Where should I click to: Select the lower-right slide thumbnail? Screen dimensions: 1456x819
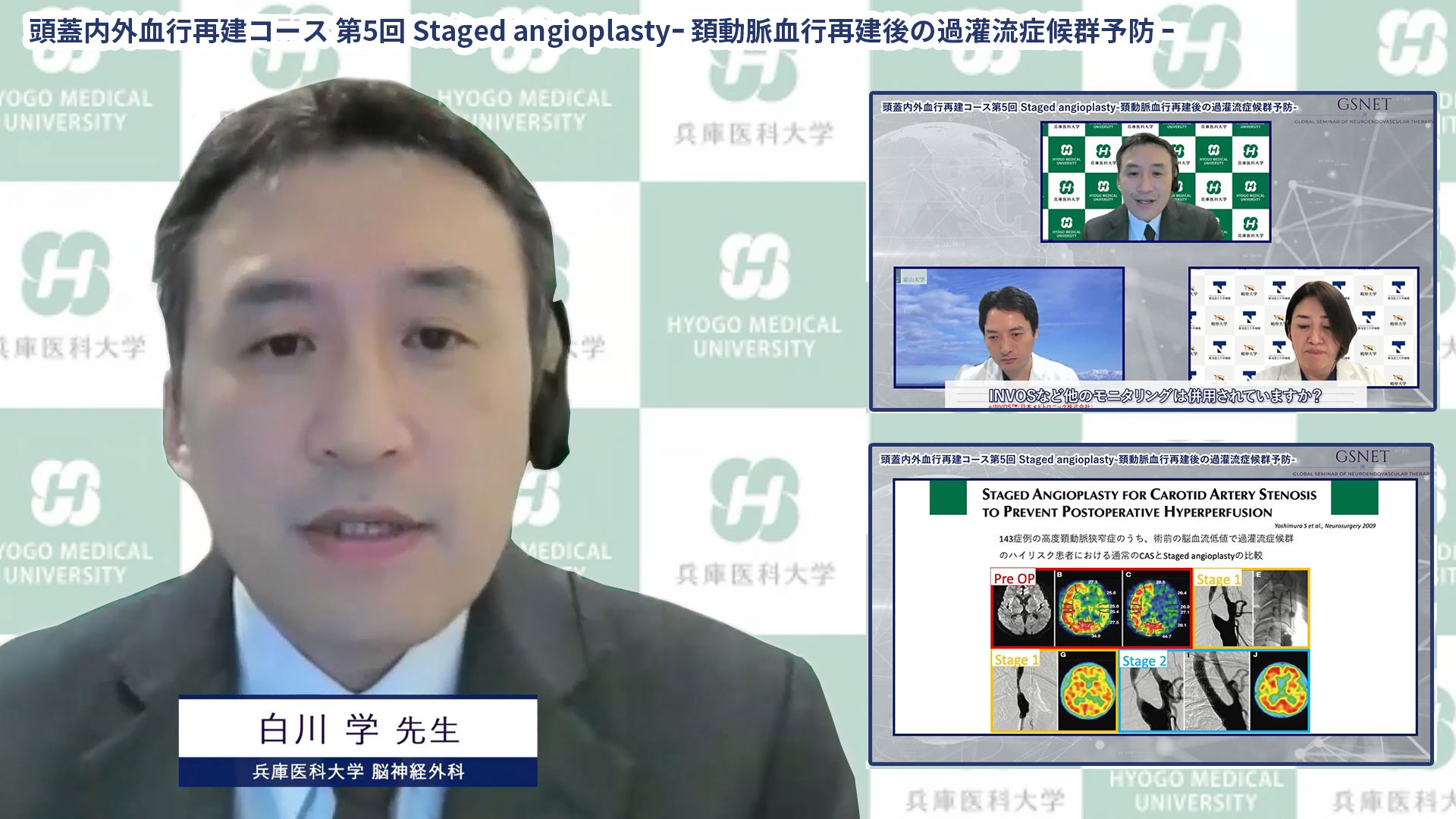click(1151, 604)
